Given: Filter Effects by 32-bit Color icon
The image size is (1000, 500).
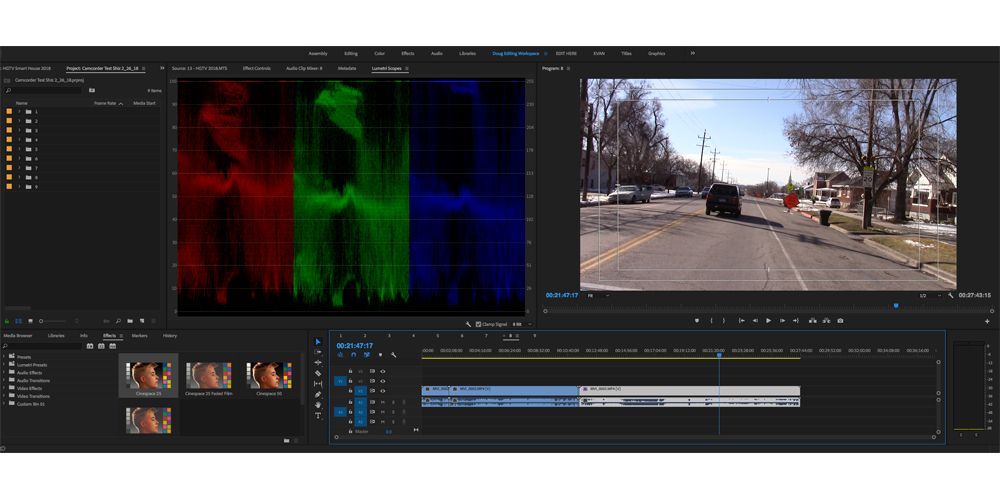Looking at the screenshot, I should click(x=101, y=346).
